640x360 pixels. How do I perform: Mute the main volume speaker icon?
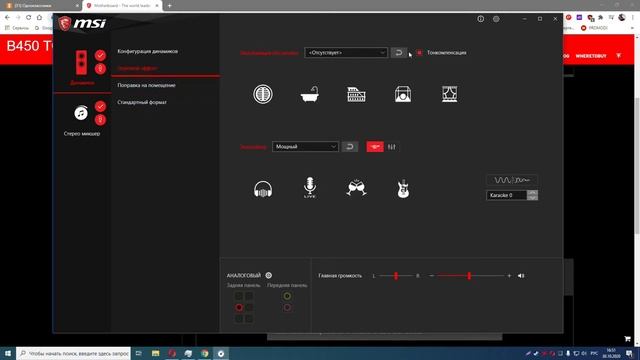pos(521,276)
